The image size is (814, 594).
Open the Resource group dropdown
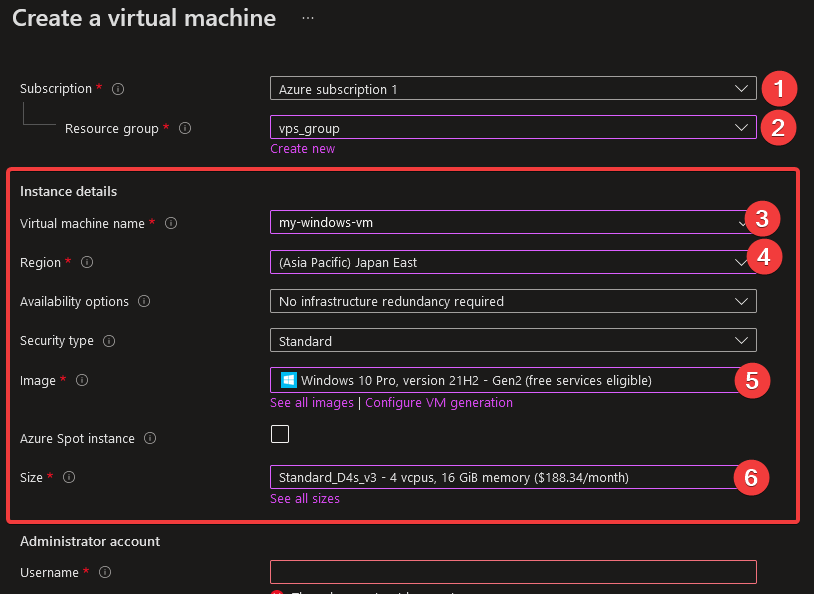[513, 127]
